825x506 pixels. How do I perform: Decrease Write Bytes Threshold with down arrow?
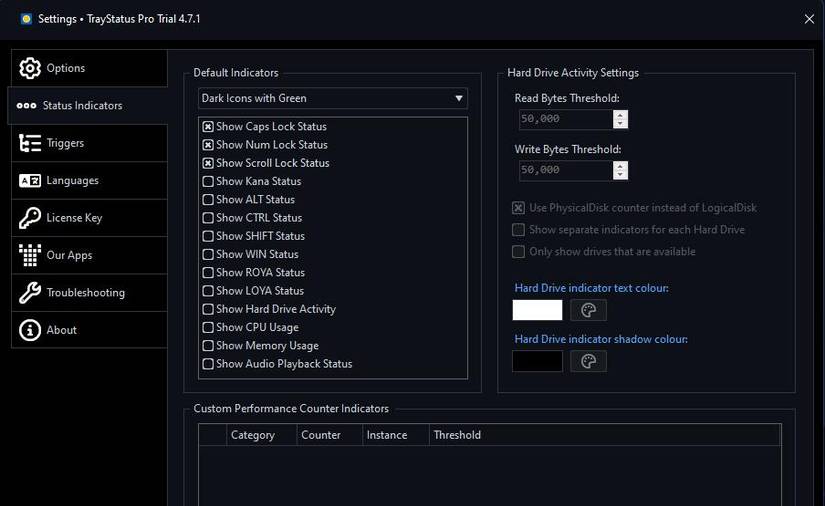(x=620, y=175)
